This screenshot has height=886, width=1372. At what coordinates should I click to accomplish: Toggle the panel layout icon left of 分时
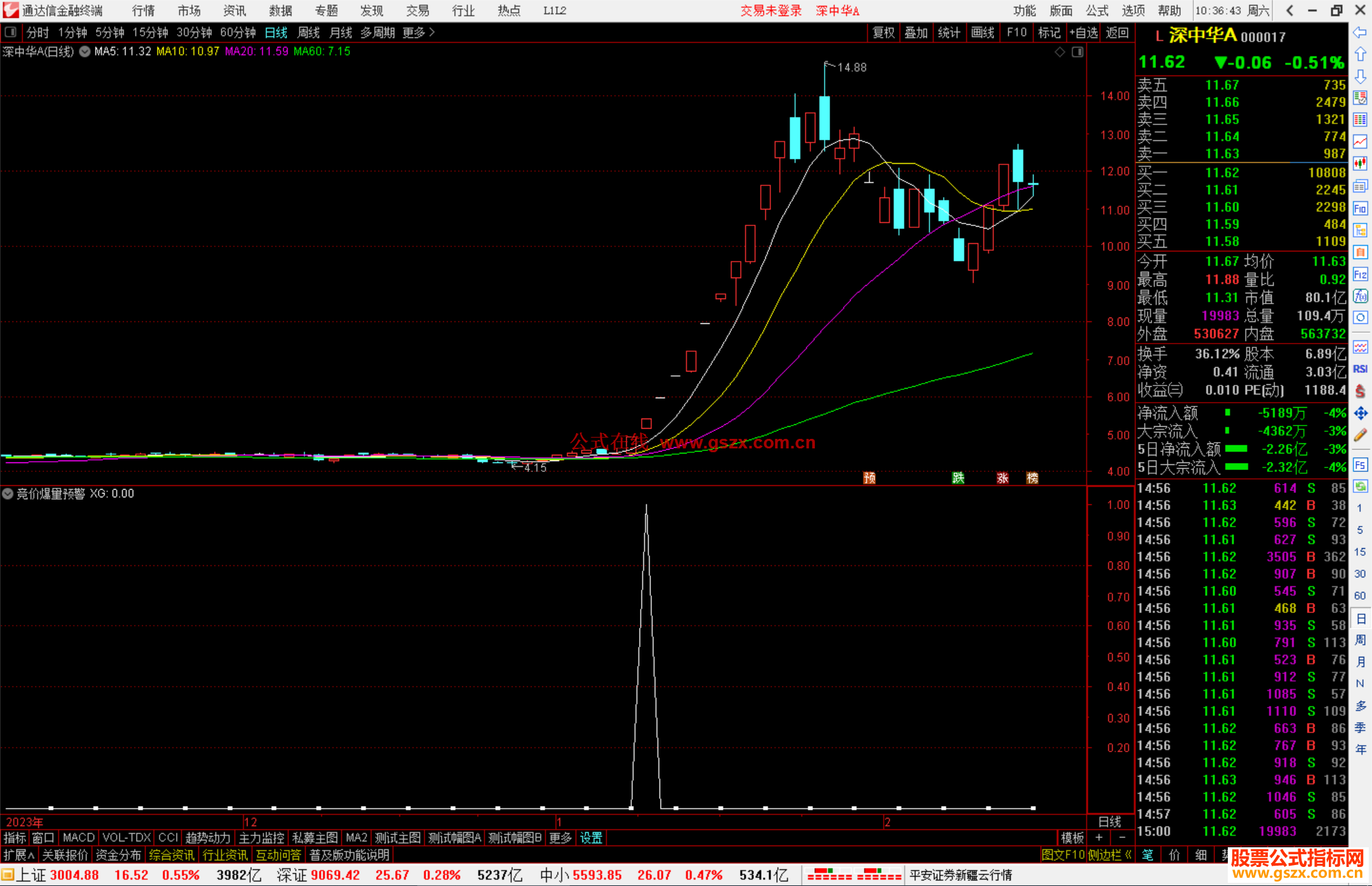(x=10, y=32)
